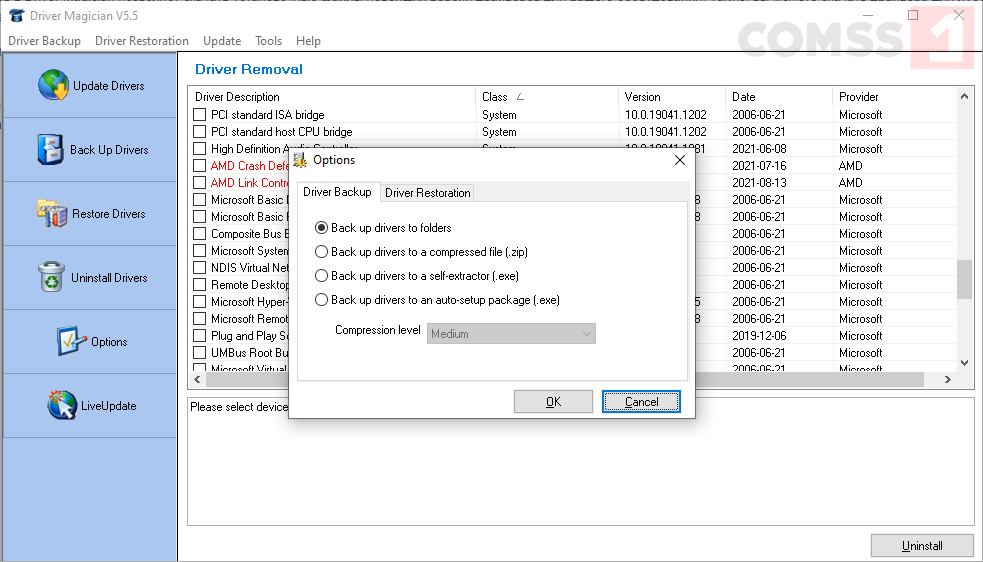
Task: Switch to the Driver Restoration tab in Options
Action: [x=428, y=193]
